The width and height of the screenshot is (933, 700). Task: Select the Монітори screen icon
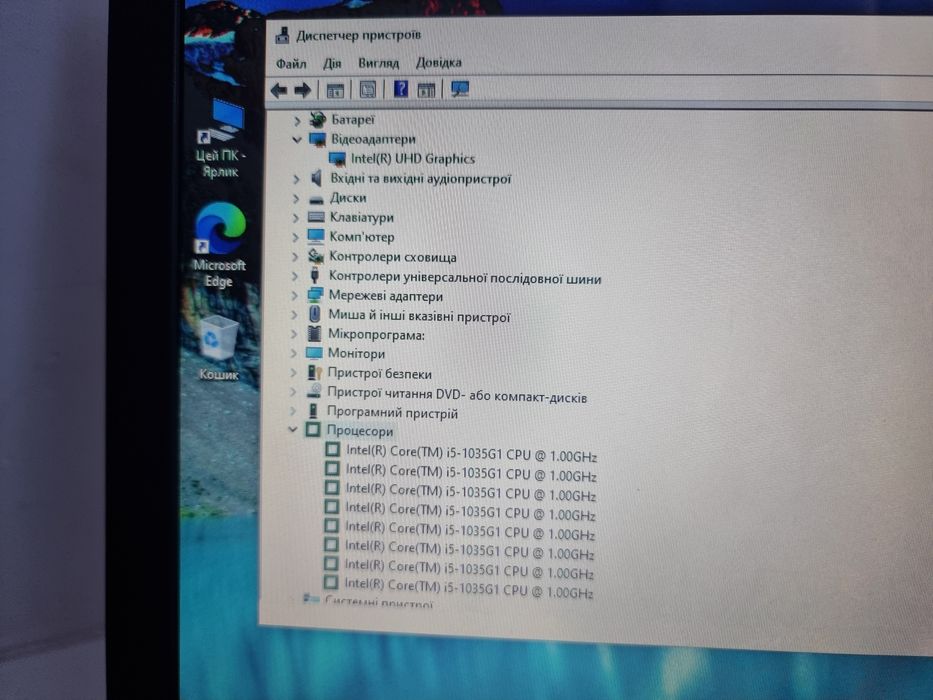point(314,353)
